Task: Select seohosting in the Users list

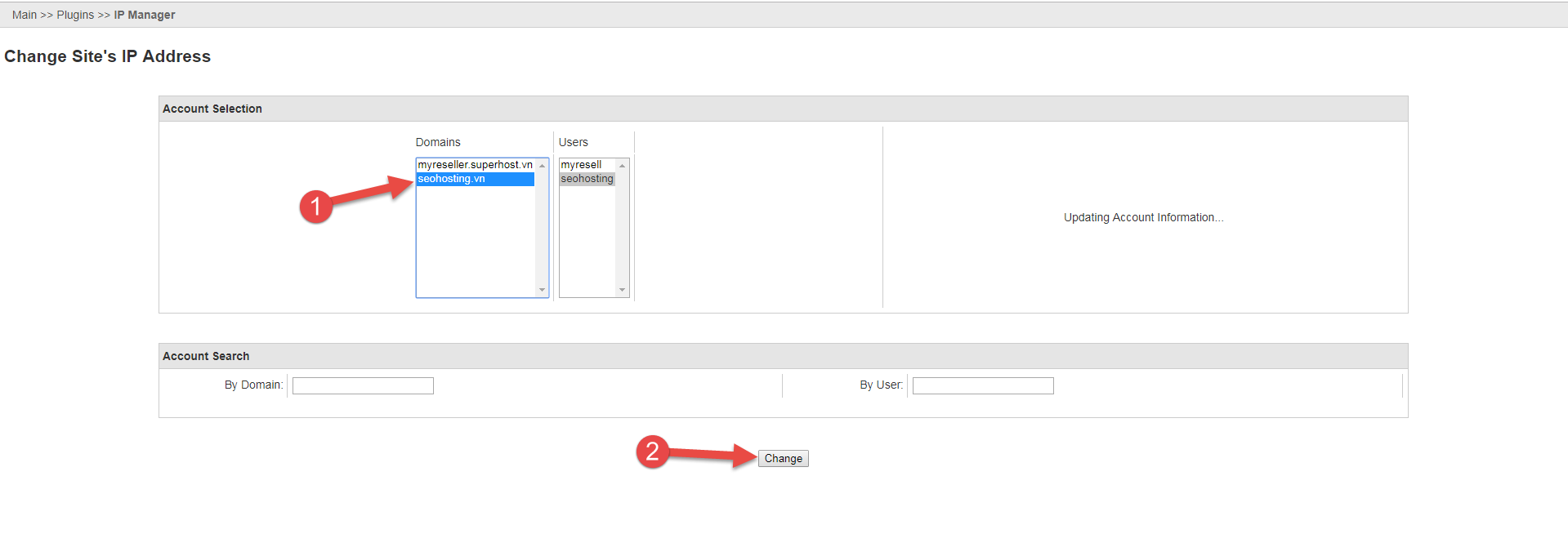Action: click(587, 179)
